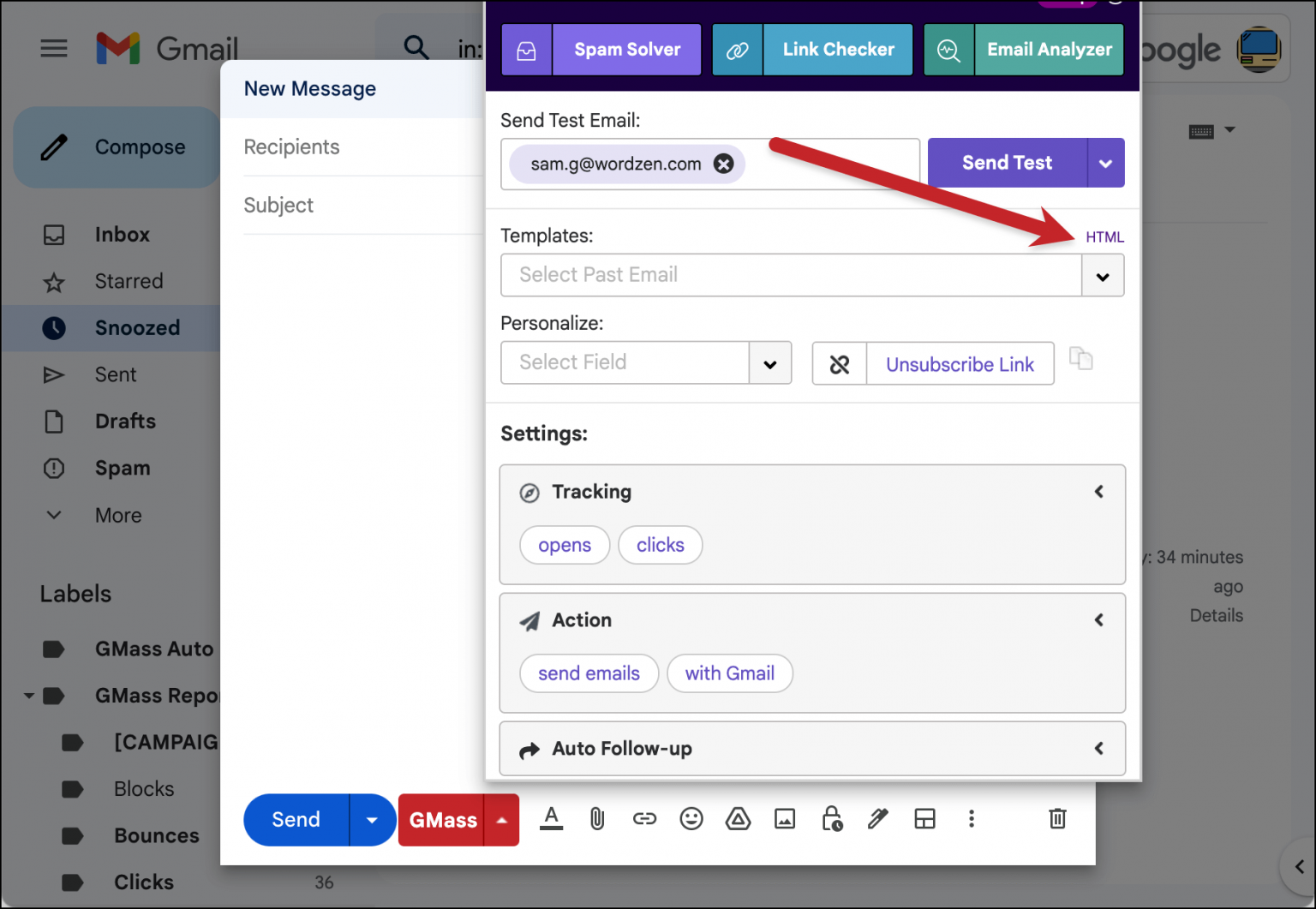Click the Send Test button
The width and height of the screenshot is (1316, 909).
coord(1008,163)
